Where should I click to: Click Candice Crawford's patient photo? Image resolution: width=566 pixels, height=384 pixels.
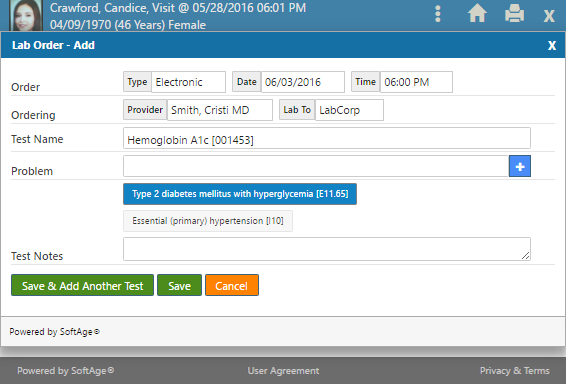[x=26, y=16]
